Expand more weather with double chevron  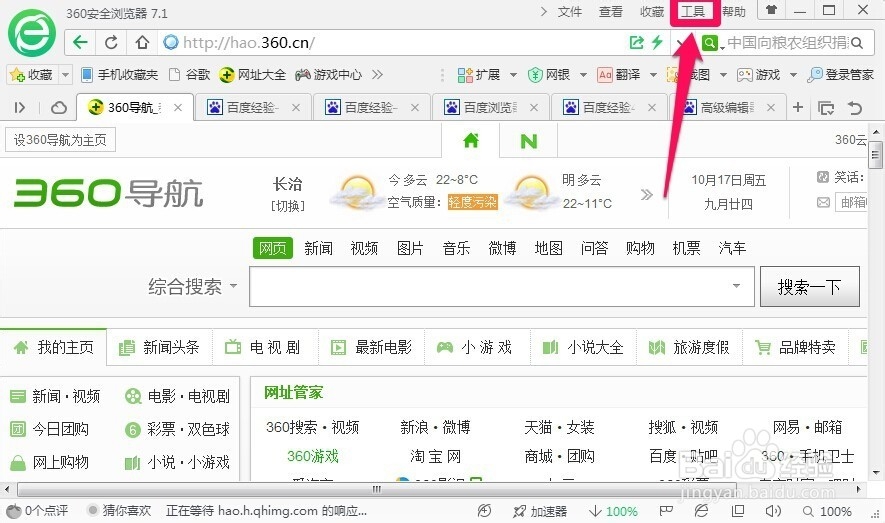pos(647,195)
